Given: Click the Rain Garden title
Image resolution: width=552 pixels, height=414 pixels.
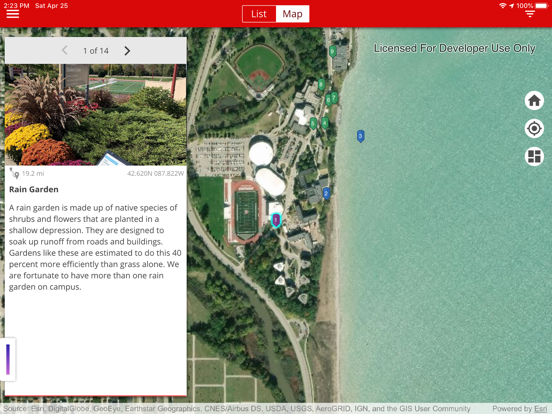Looking at the screenshot, I should 34,189.
